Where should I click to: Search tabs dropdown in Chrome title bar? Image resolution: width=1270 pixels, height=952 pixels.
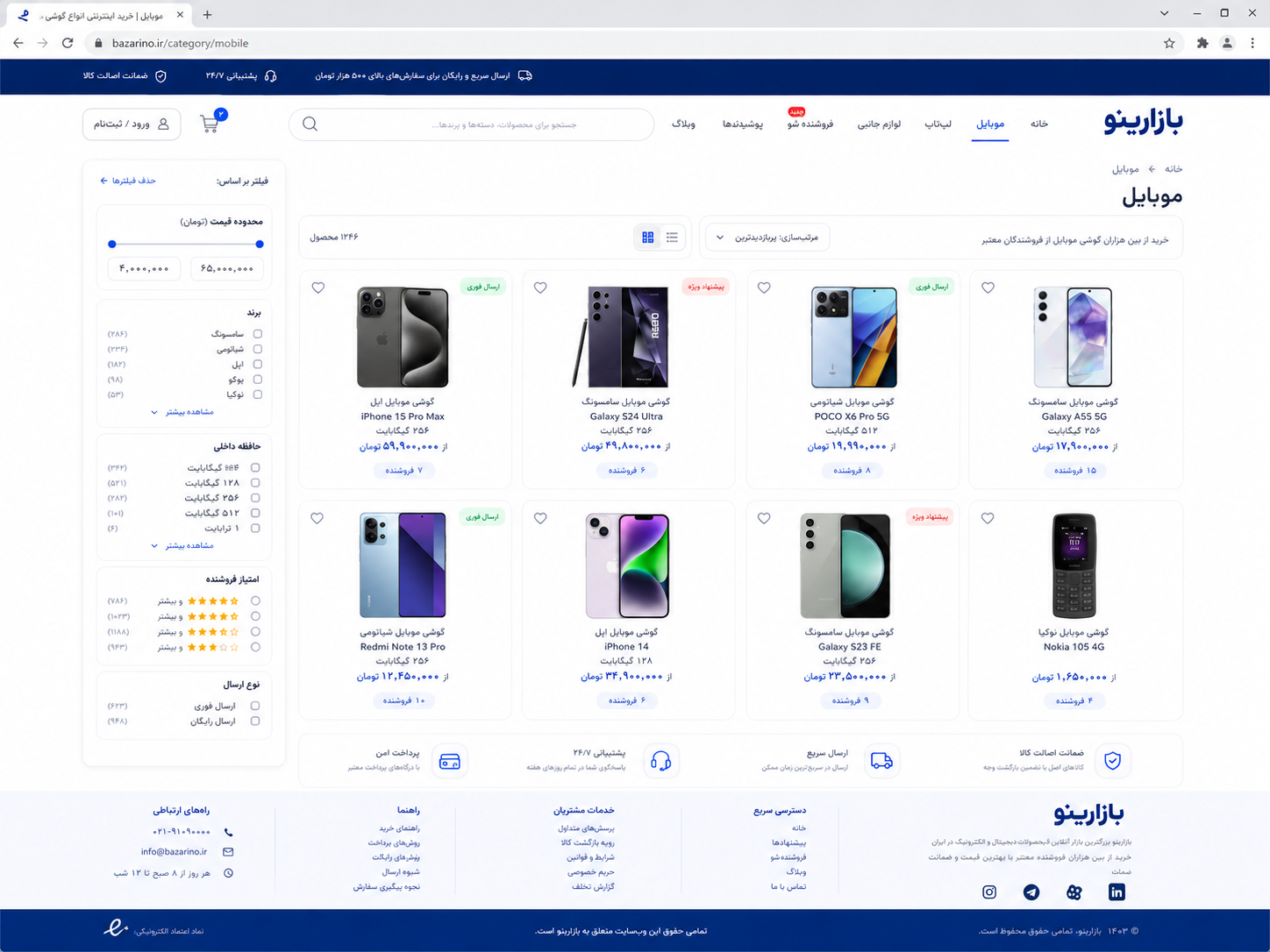tap(1164, 13)
